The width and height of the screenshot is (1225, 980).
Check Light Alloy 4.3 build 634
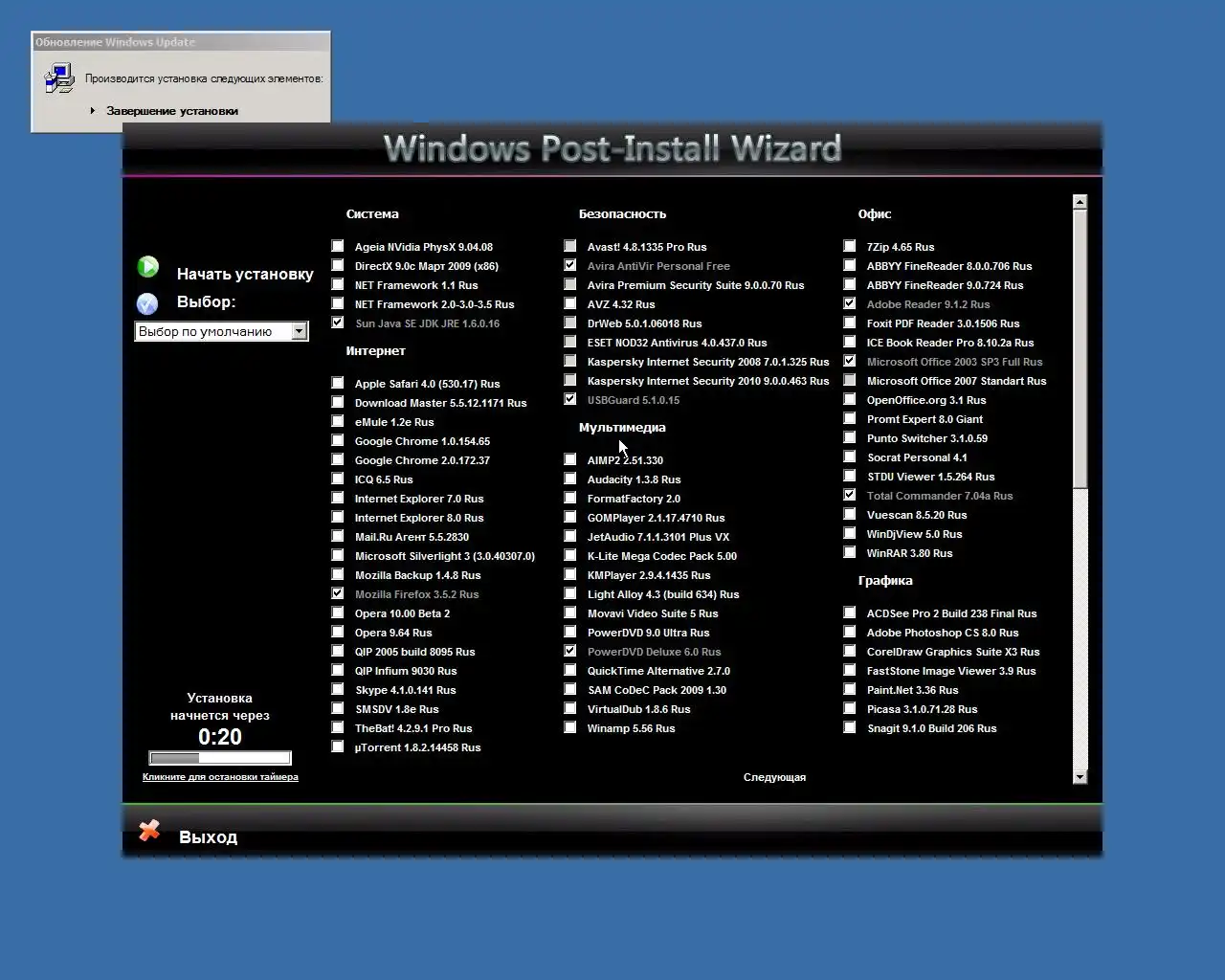[570, 593]
